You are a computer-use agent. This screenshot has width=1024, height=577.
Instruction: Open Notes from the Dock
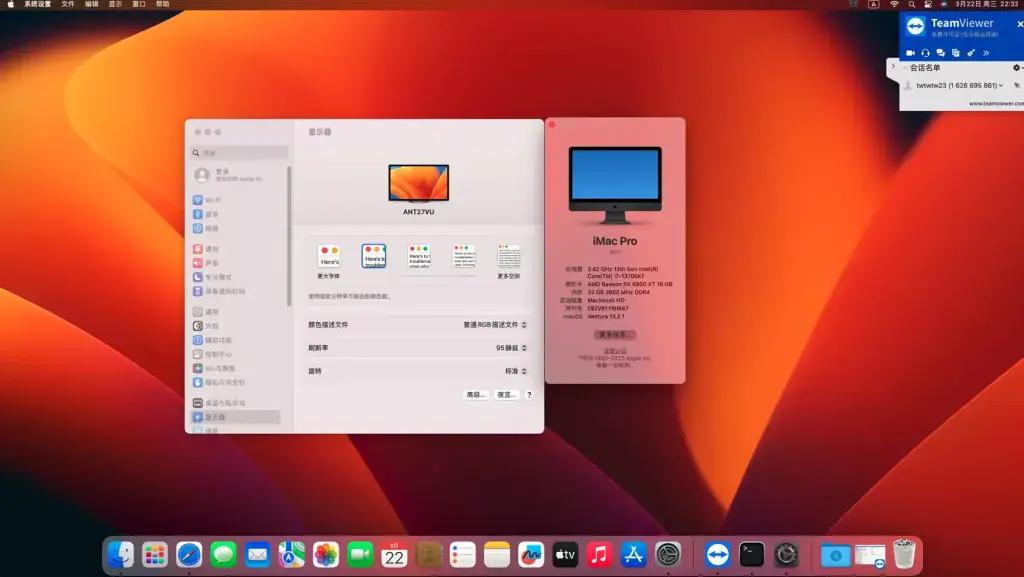click(x=497, y=555)
